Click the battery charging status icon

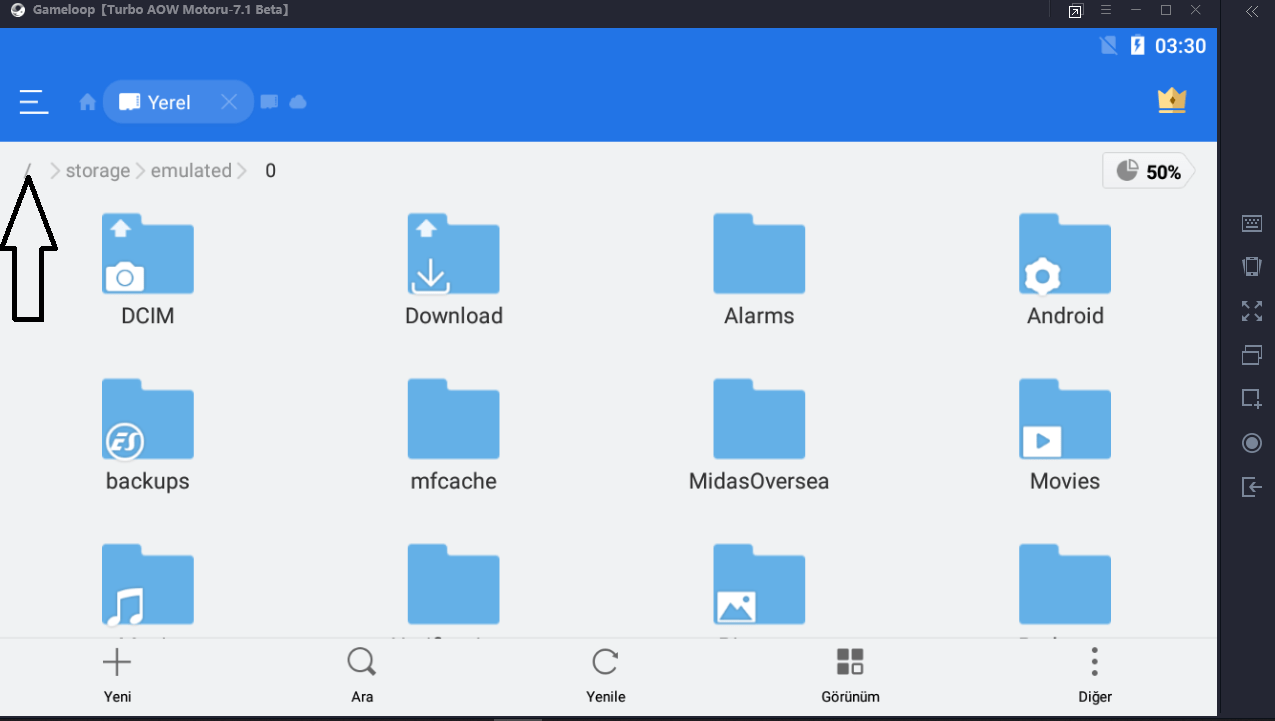click(1138, 45)
